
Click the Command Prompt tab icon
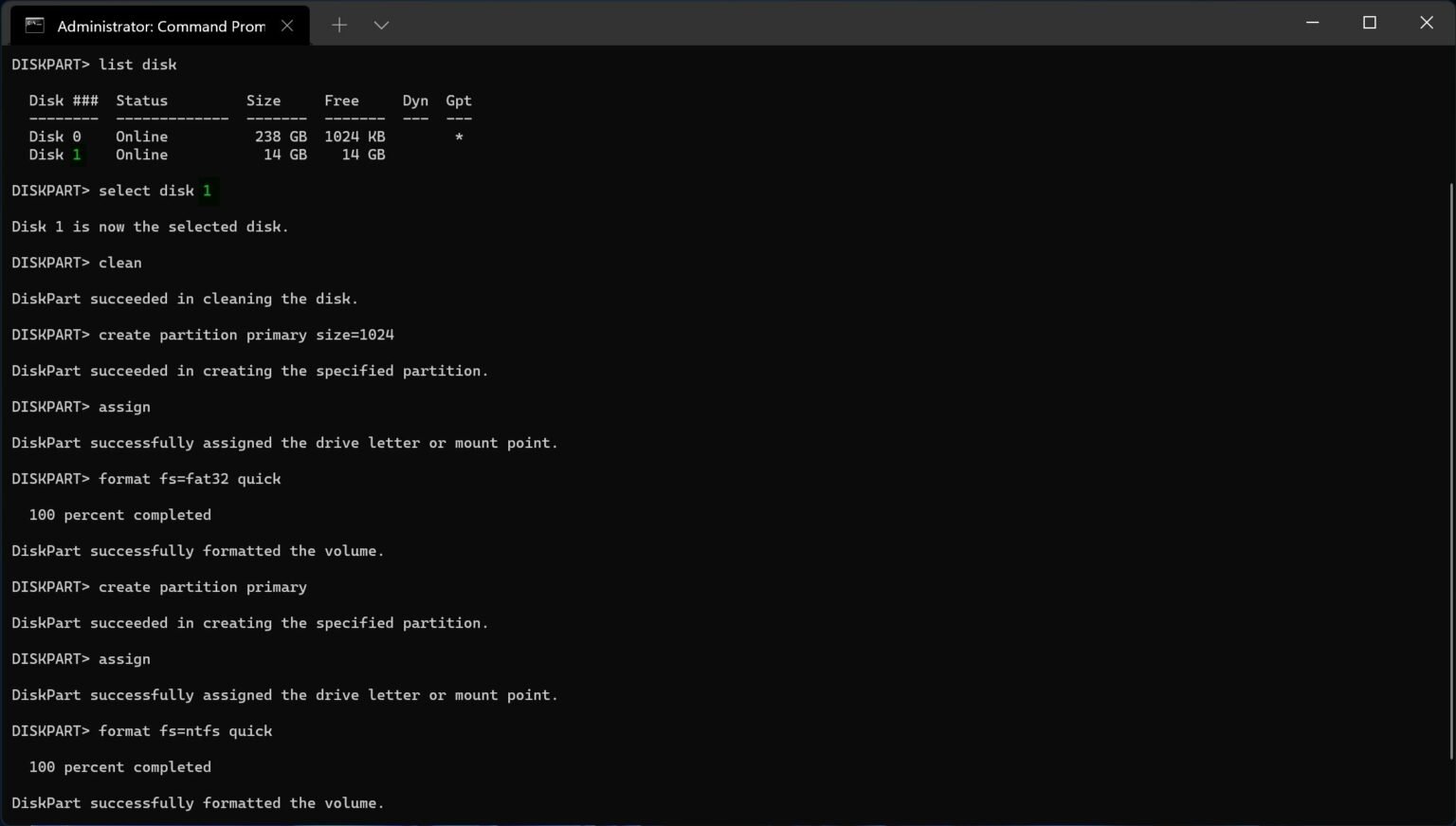pos(34,26)
